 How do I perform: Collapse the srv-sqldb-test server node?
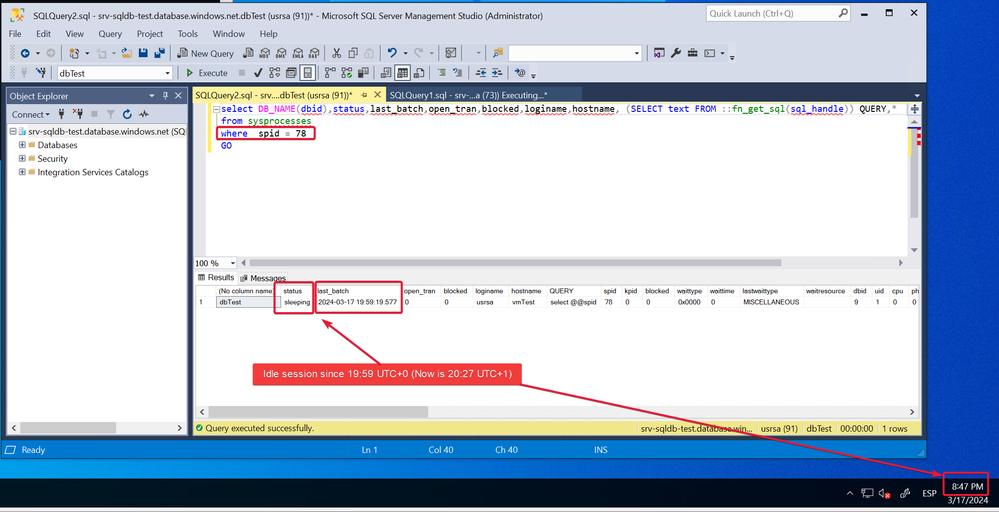14,132
